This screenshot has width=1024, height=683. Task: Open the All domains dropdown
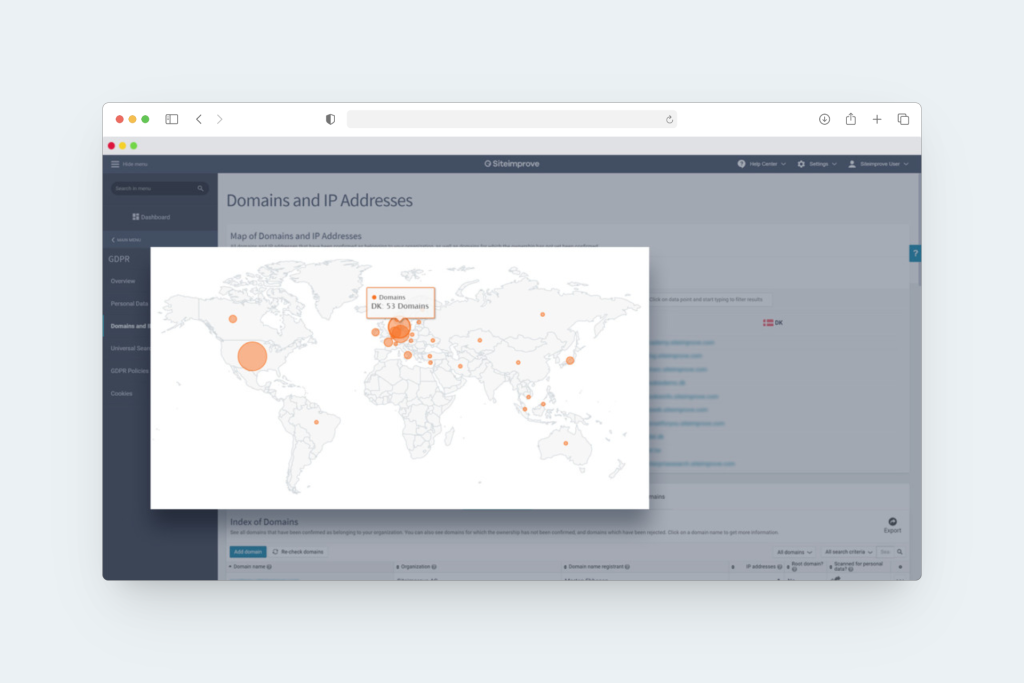[797, 551]
